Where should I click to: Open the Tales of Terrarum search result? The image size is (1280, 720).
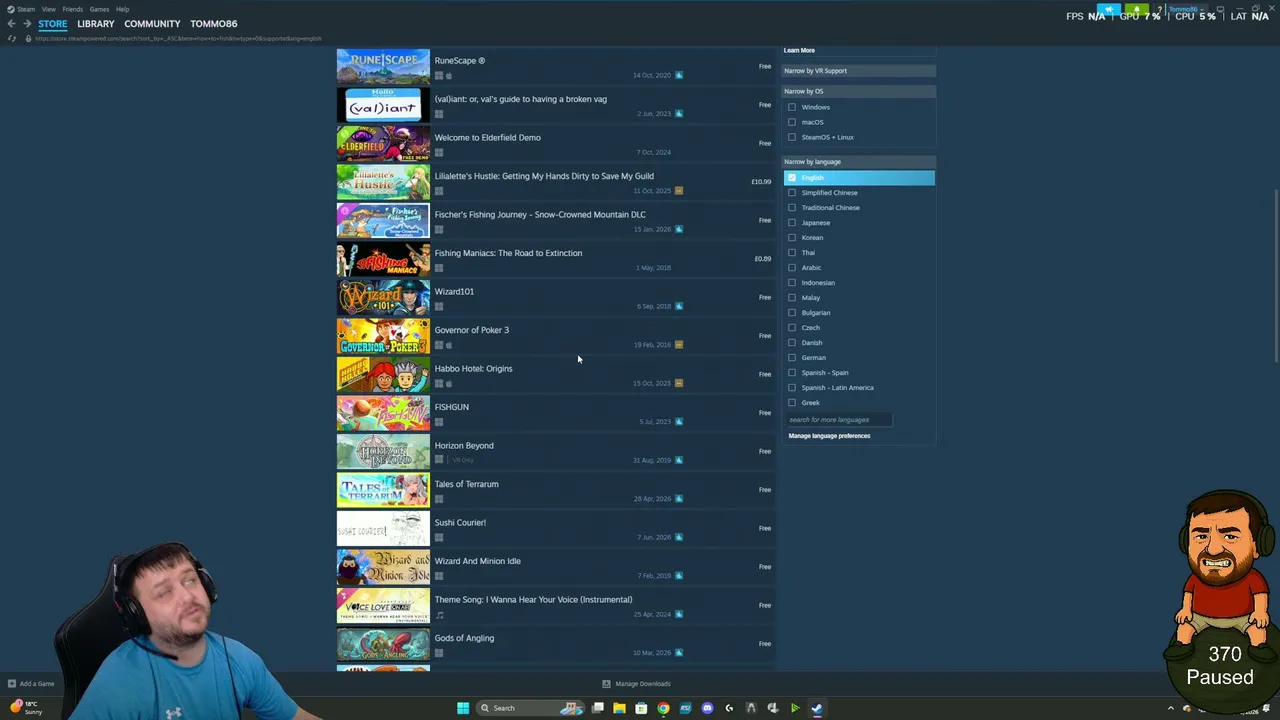[x=555, y=491]
